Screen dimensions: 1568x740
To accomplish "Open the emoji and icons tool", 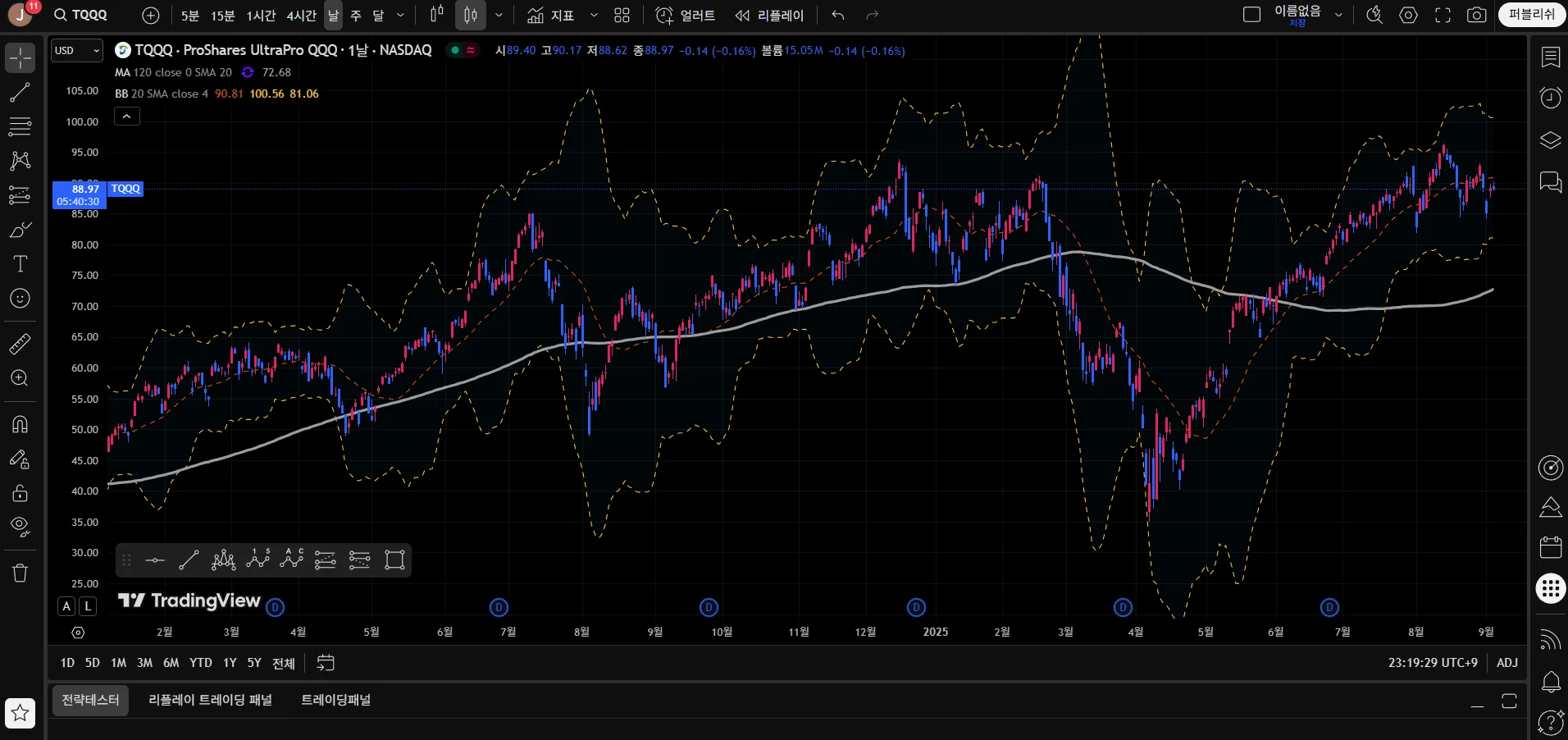I will 20,299.
